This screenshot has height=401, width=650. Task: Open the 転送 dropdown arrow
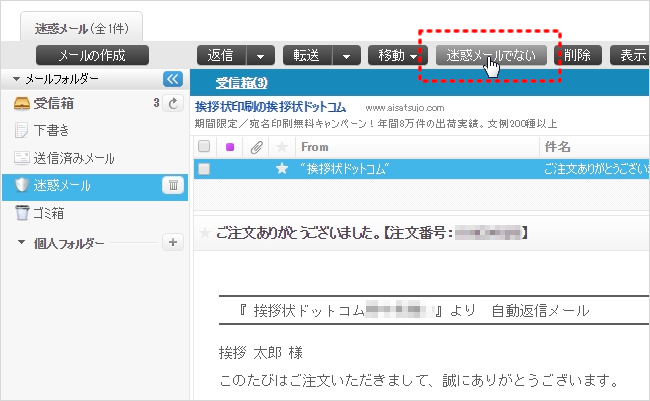pos(347,55)
